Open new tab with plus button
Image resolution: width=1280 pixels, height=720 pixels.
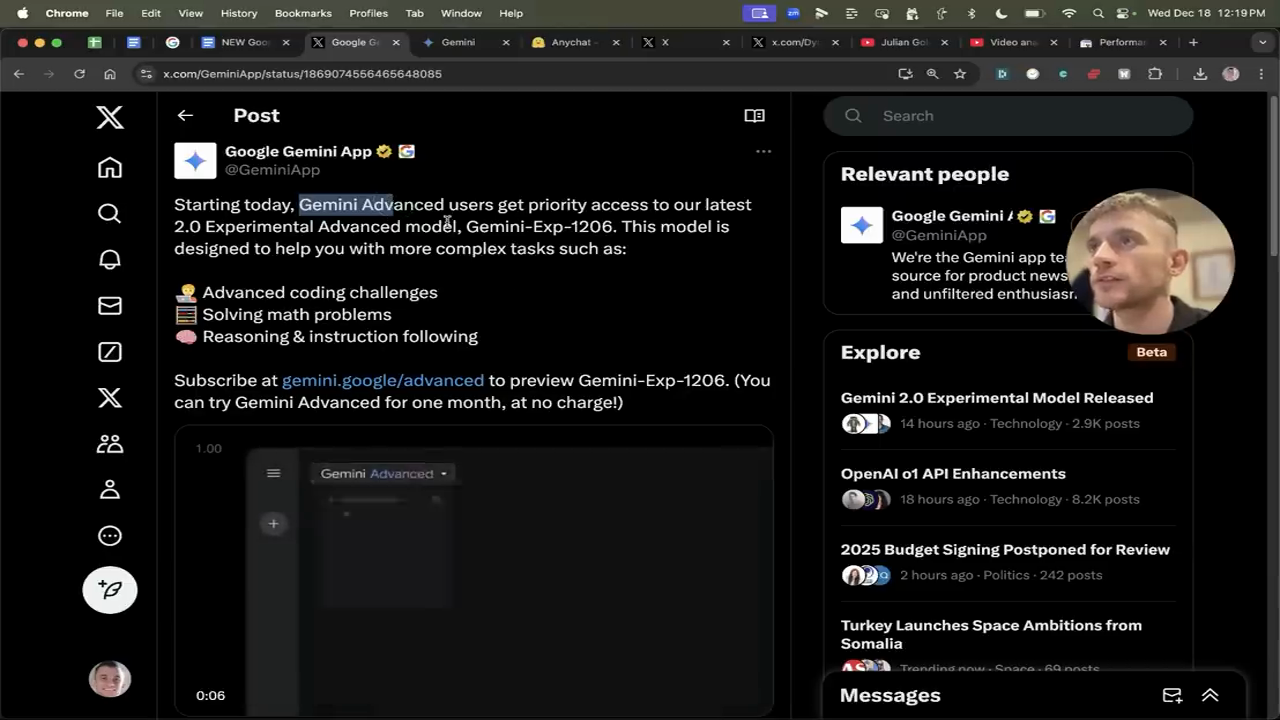coord(1193,42)
